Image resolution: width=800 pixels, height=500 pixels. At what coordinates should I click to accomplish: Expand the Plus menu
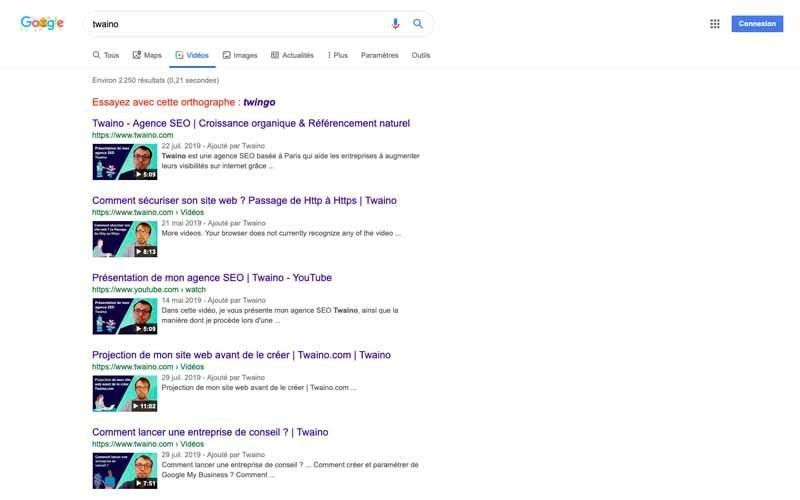pos(338,55)
